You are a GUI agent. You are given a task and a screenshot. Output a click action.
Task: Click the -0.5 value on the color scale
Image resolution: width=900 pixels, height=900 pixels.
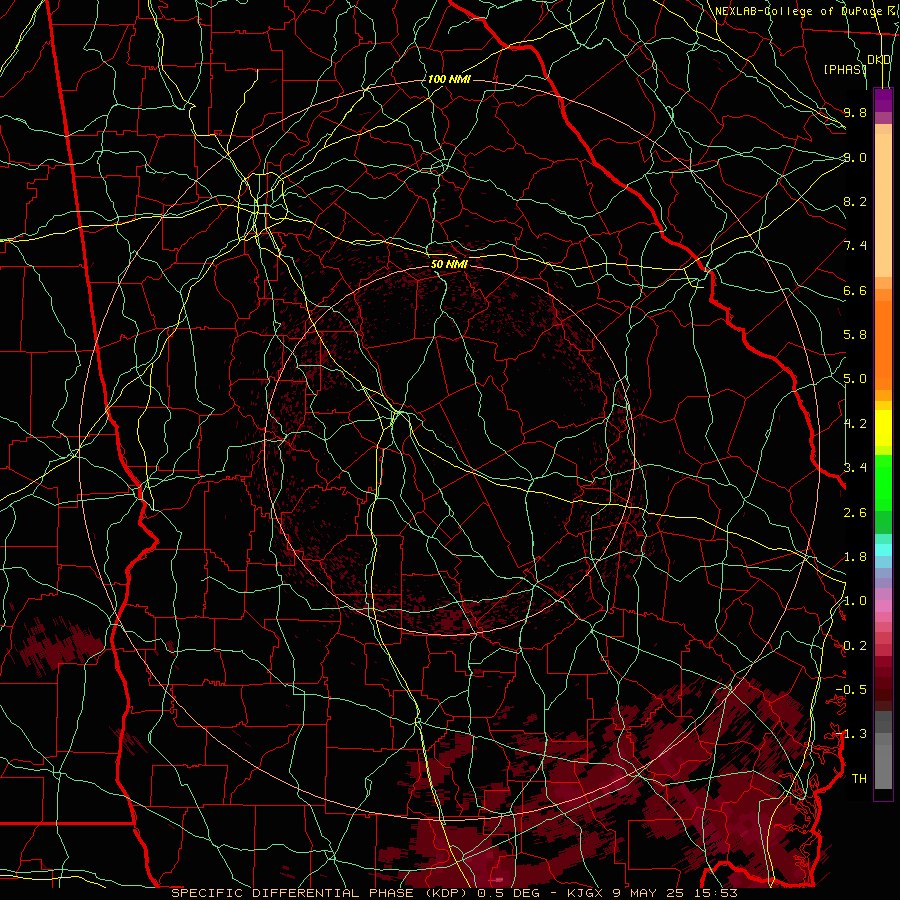point(851,690)
